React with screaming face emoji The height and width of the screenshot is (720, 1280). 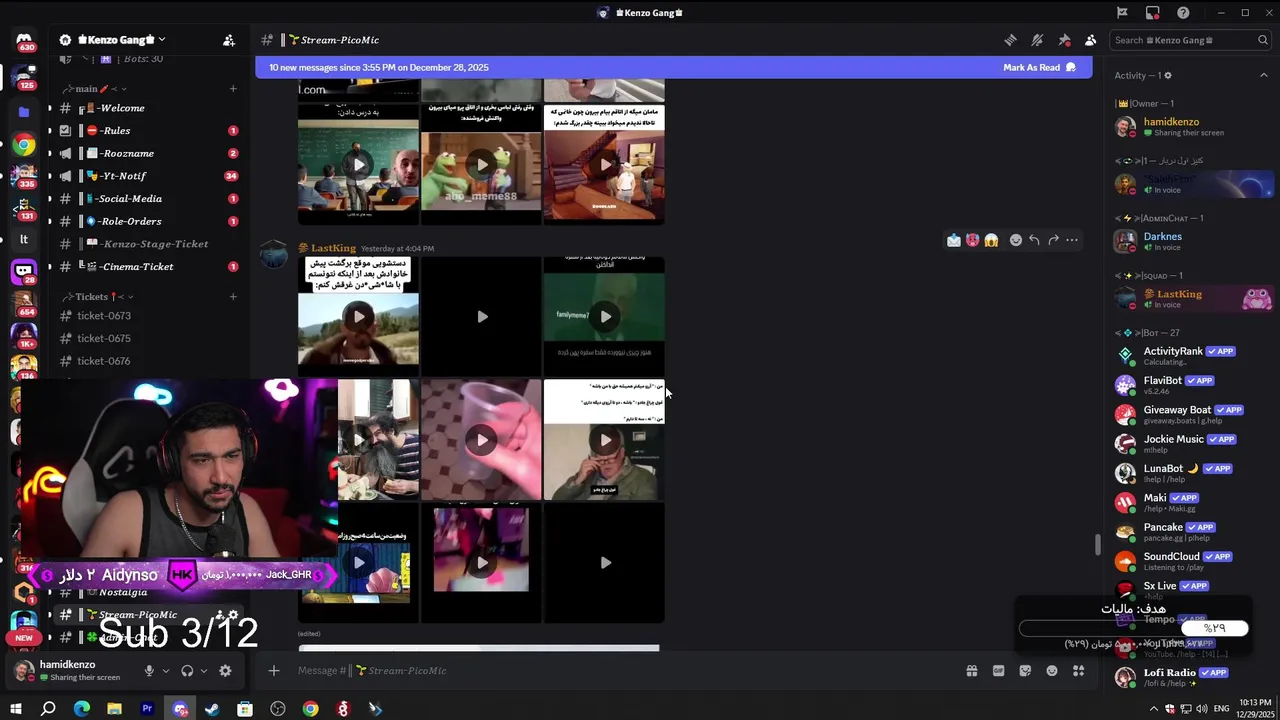tap(991, 240)
